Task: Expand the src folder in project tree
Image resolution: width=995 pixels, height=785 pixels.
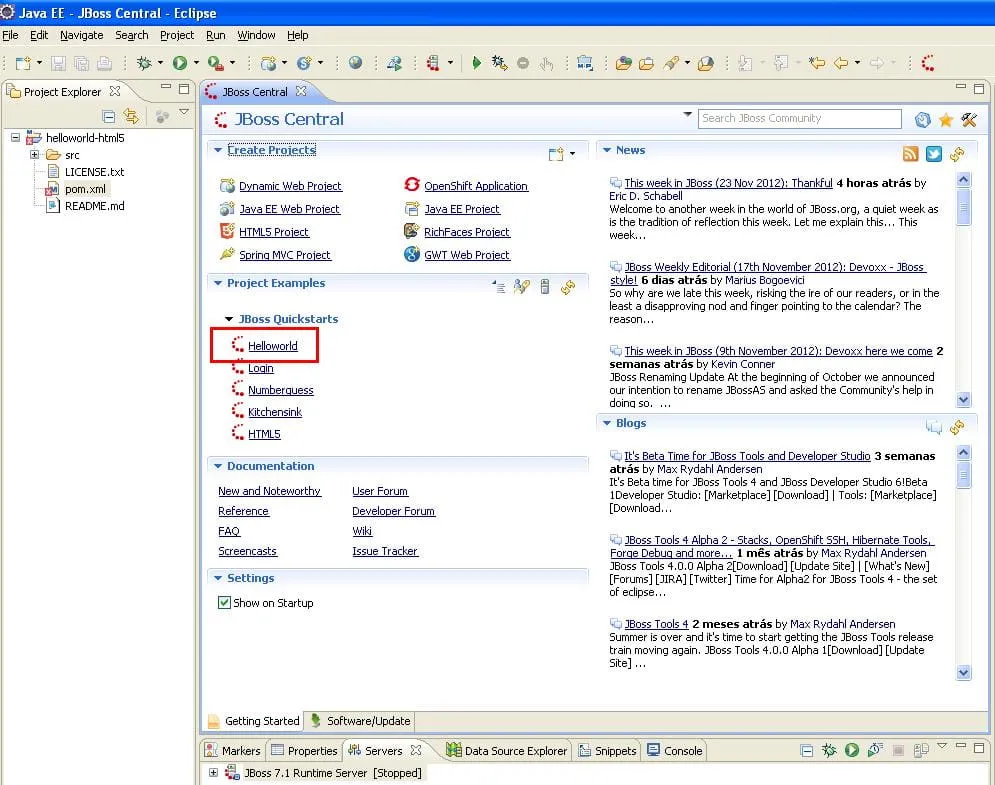Action: tap(34, 155)
